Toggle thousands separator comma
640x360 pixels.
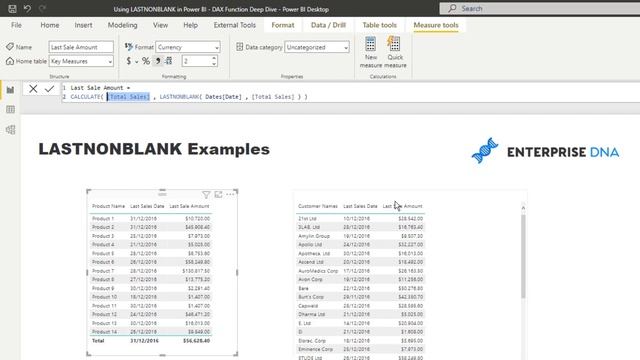[x=158, y=61]
